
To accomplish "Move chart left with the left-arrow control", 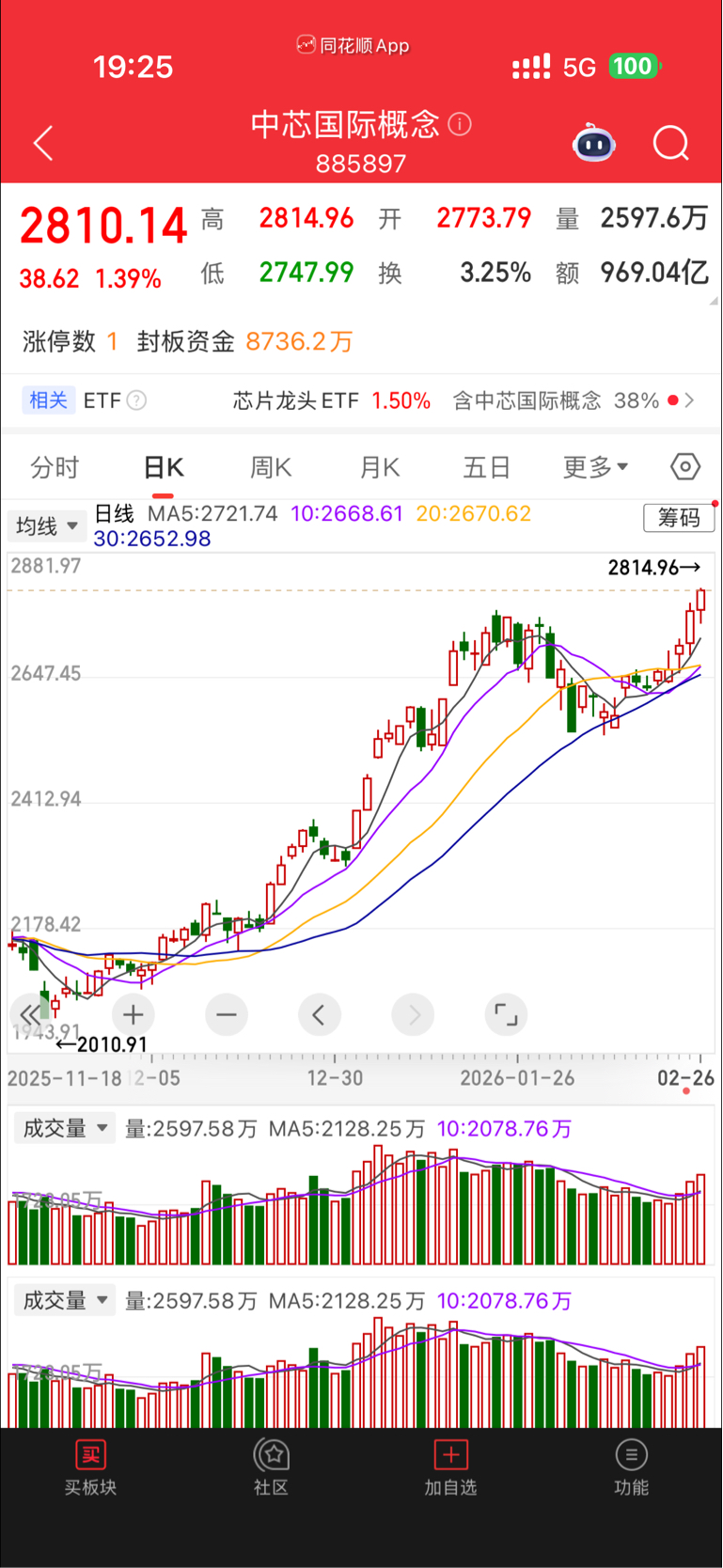I will [x=320, y=1014].
